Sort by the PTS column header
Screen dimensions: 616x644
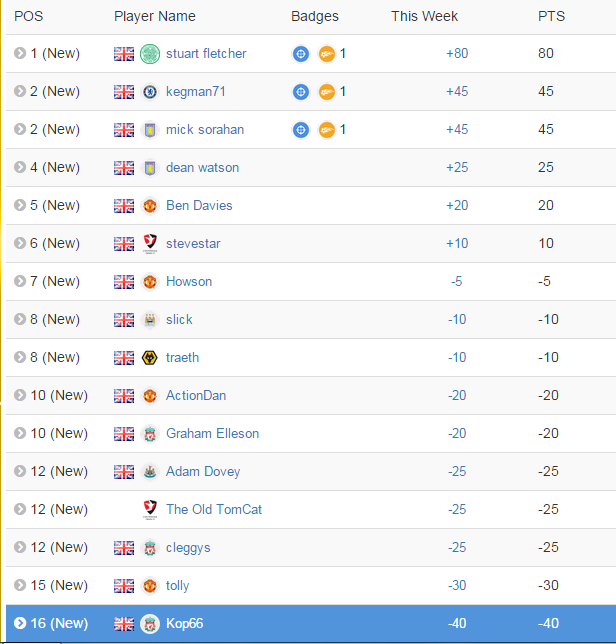click(552, 16)
